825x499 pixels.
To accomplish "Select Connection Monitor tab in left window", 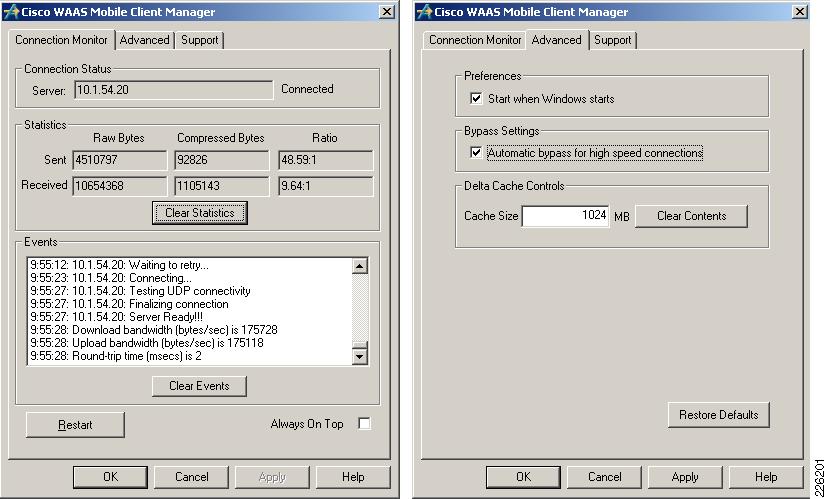I will pyautogui.click(x=61, y=39).
